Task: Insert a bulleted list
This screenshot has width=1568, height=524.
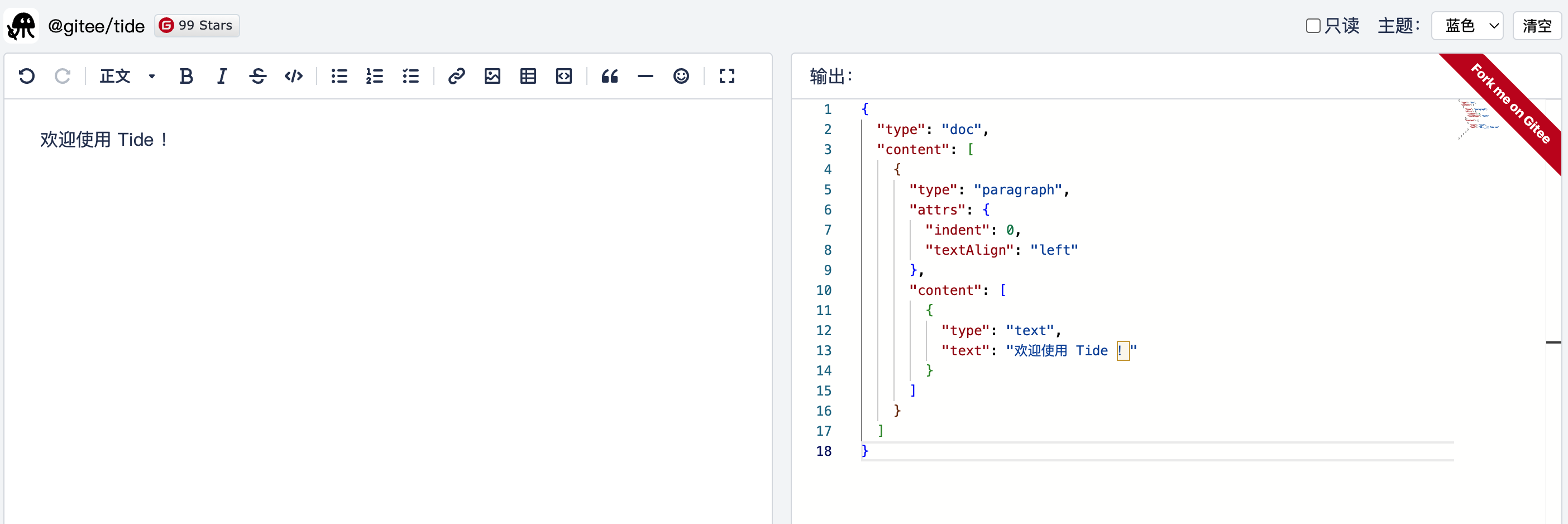Action: click(339, 76)
